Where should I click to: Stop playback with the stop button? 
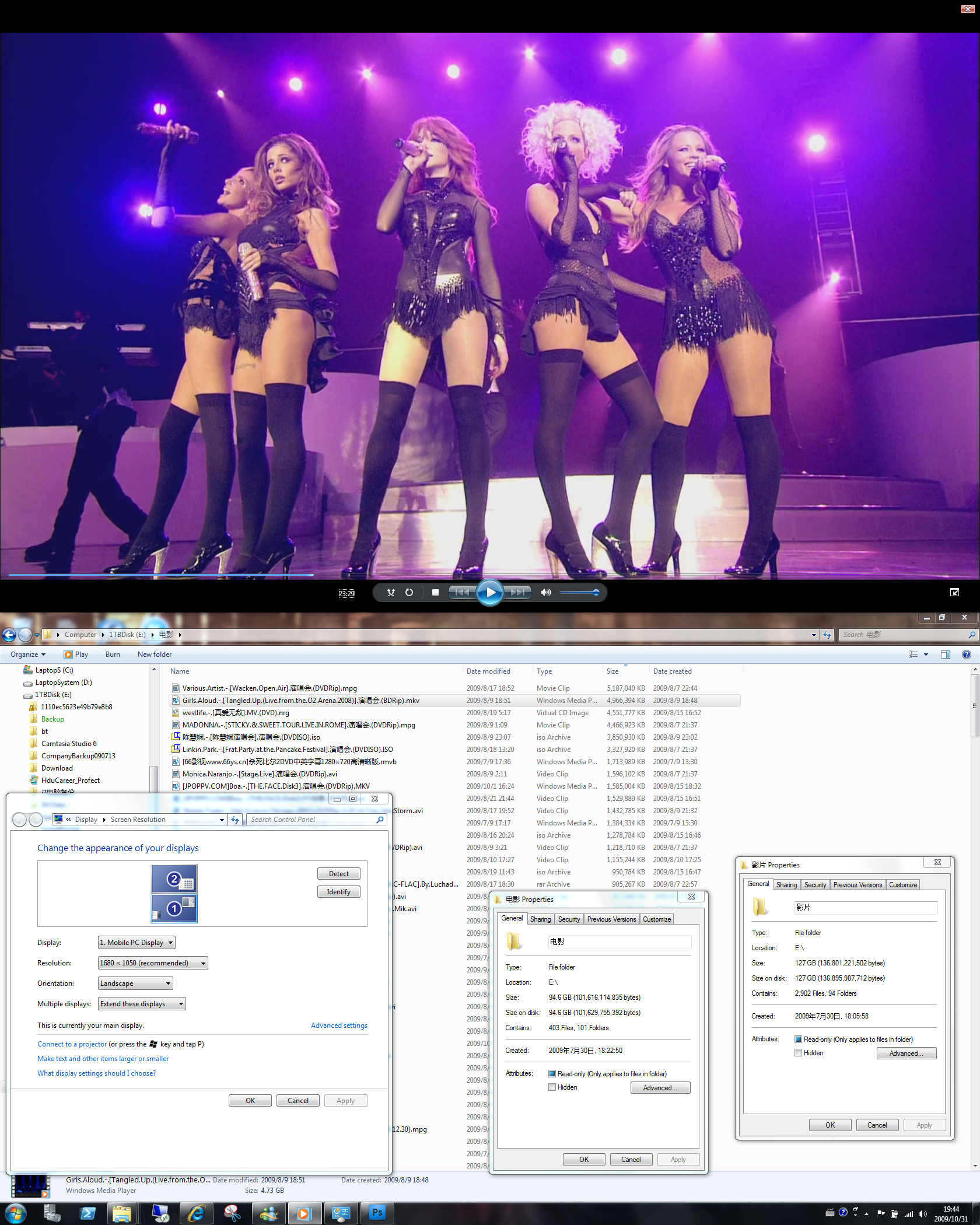pyautogui.click(x=435, y=592)
